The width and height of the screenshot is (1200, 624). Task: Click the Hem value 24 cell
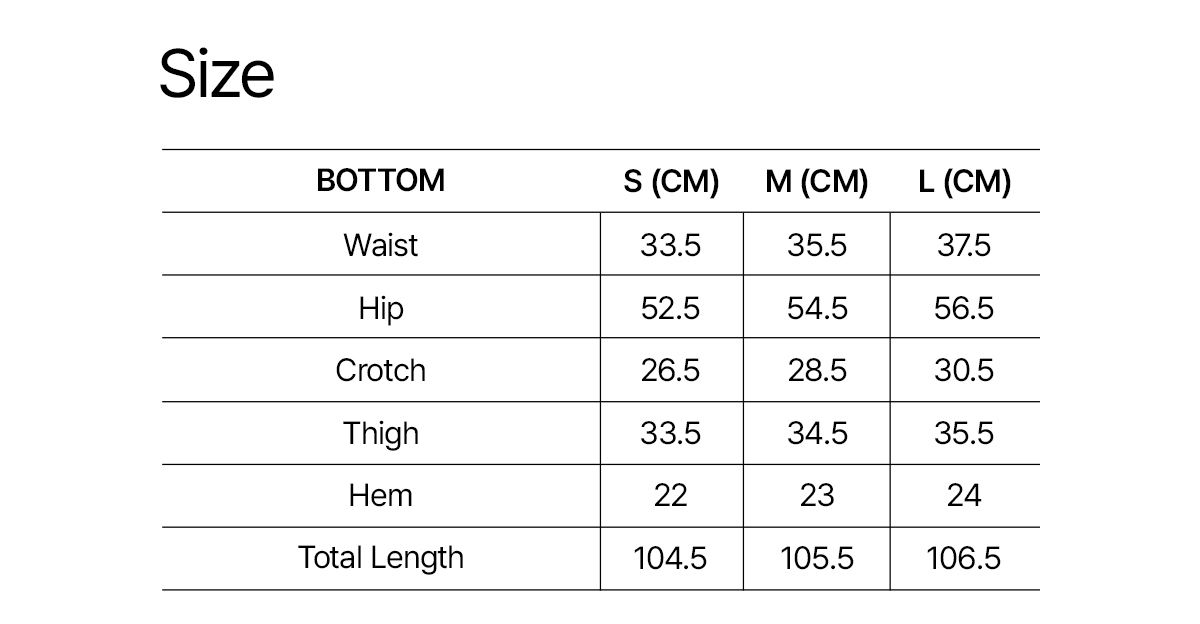click(964, 496)
